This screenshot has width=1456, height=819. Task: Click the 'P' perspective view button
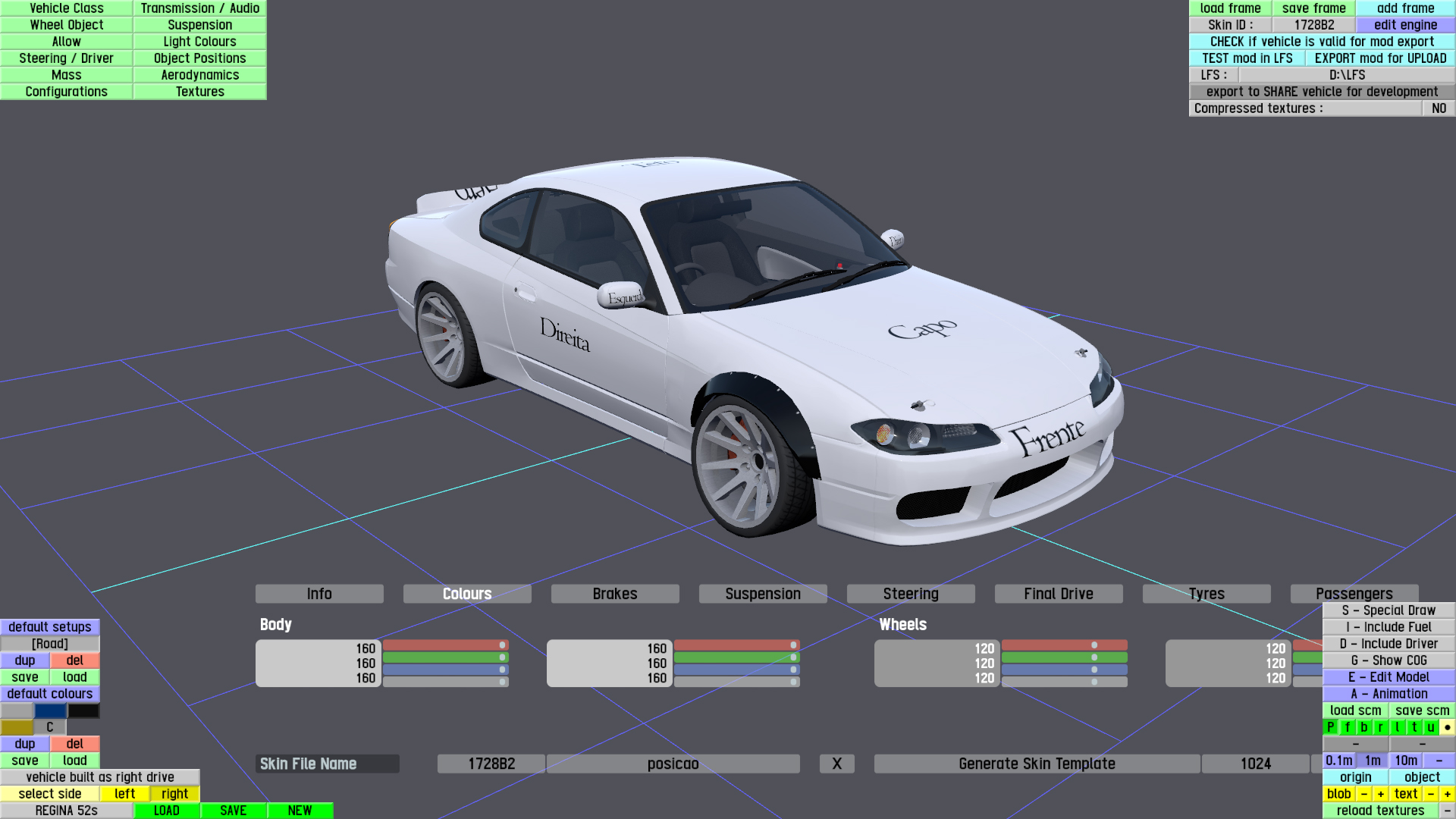[1330, 727]
